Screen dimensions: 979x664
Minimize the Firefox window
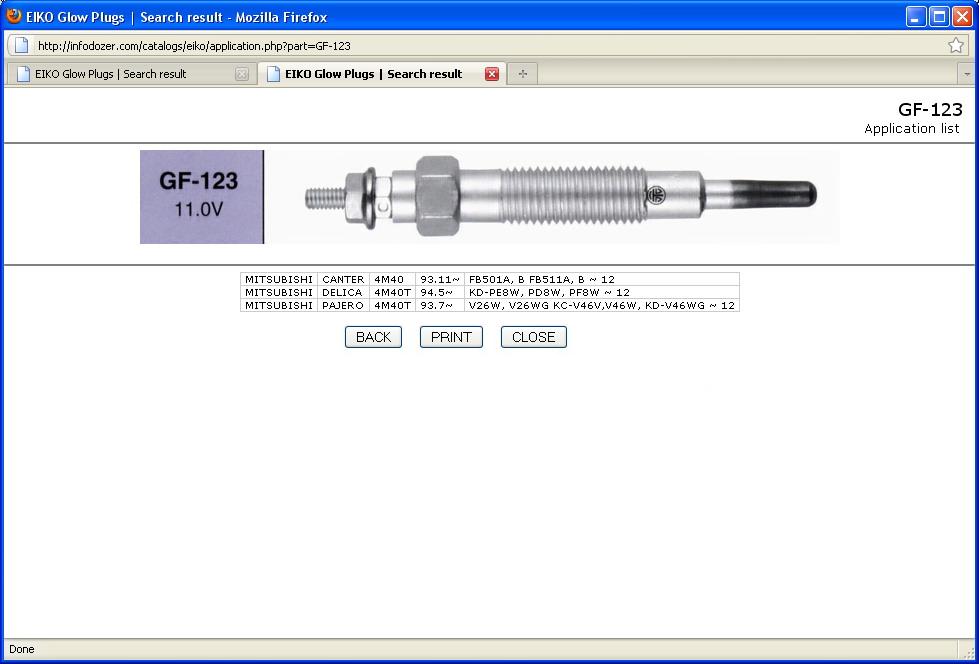click(x=916, y=16)
